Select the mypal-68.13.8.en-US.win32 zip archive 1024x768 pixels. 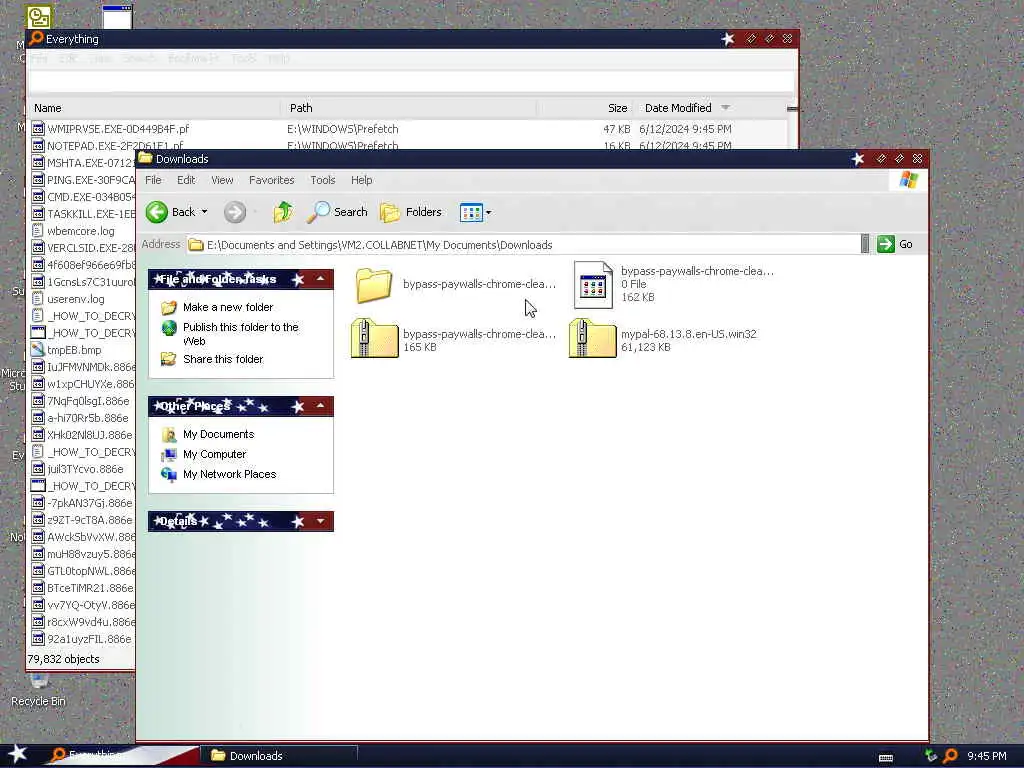(593, 338)
